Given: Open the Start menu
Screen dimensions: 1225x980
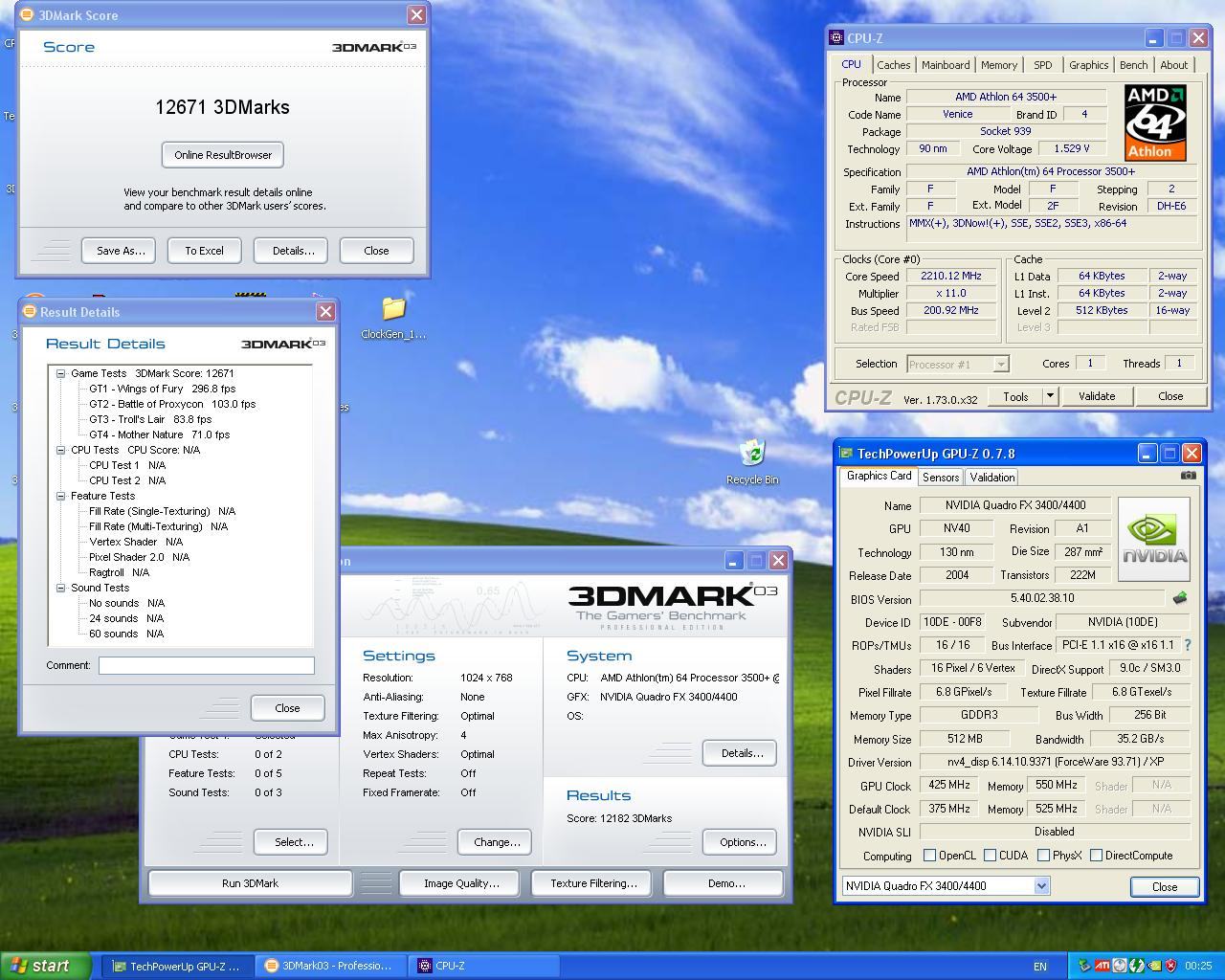Looking at the screenshot, I should click(45, 966).
